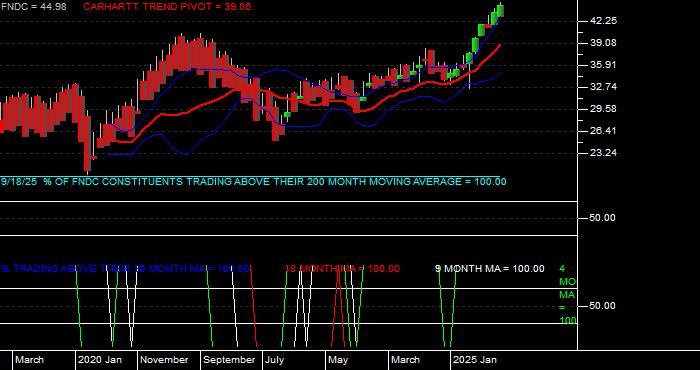
Task: Select the 200 month moving average constituents text
Action: 254,182
